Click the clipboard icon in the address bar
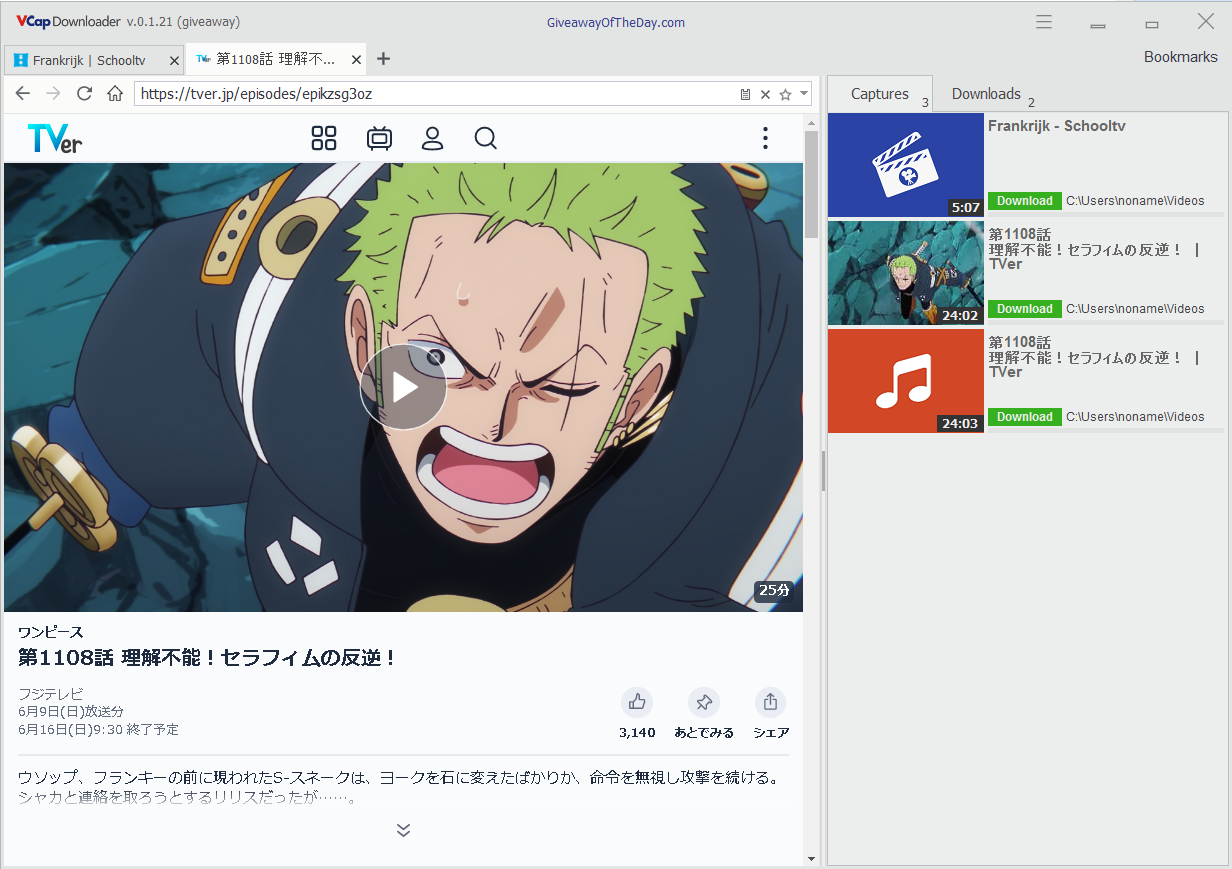The width and height of the screenshot is (1232, 869). [745, 94]
